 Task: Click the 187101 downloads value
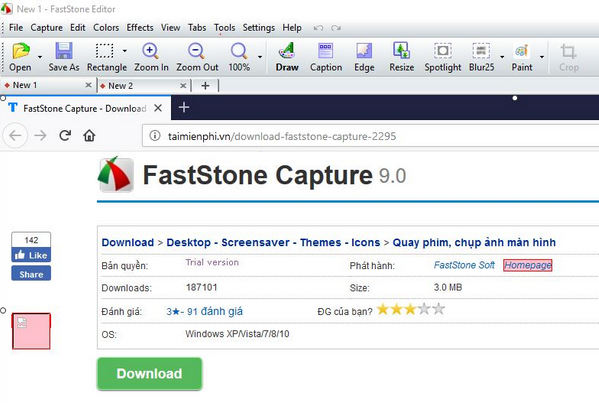click(x=201, y=287)
